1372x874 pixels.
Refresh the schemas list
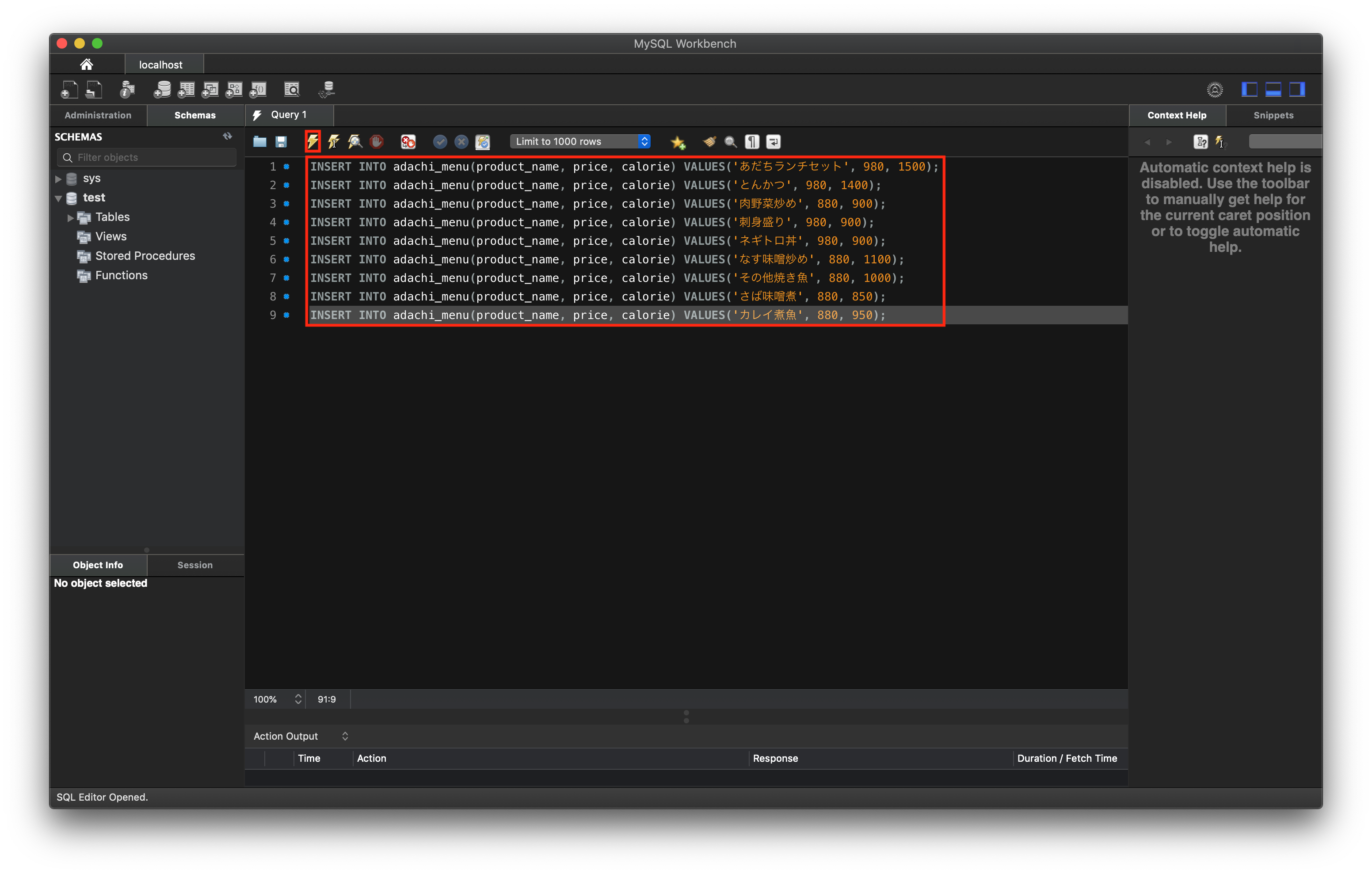227,136
